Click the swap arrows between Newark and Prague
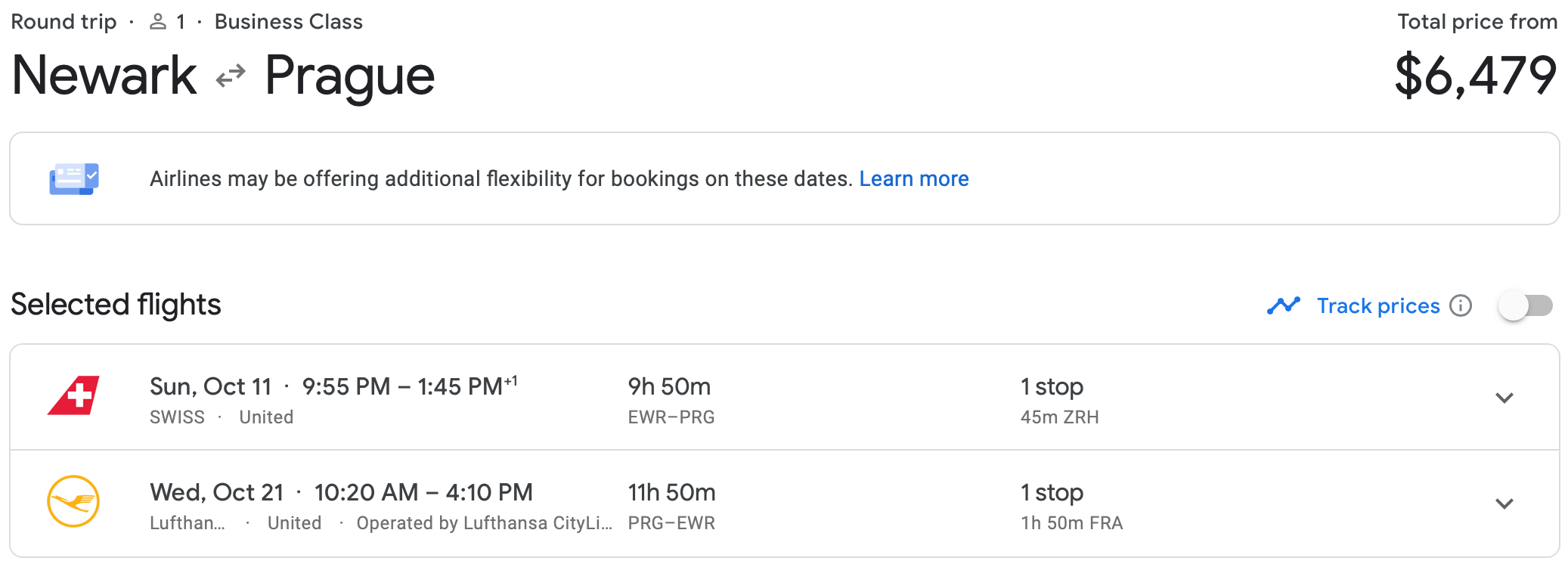The height and width of the screenshot is (564, 1568). [231, 73]
